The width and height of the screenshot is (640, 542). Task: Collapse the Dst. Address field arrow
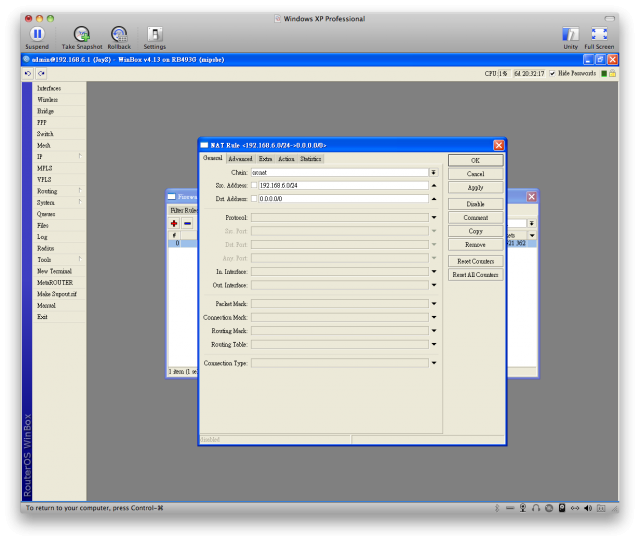[434, 199]
